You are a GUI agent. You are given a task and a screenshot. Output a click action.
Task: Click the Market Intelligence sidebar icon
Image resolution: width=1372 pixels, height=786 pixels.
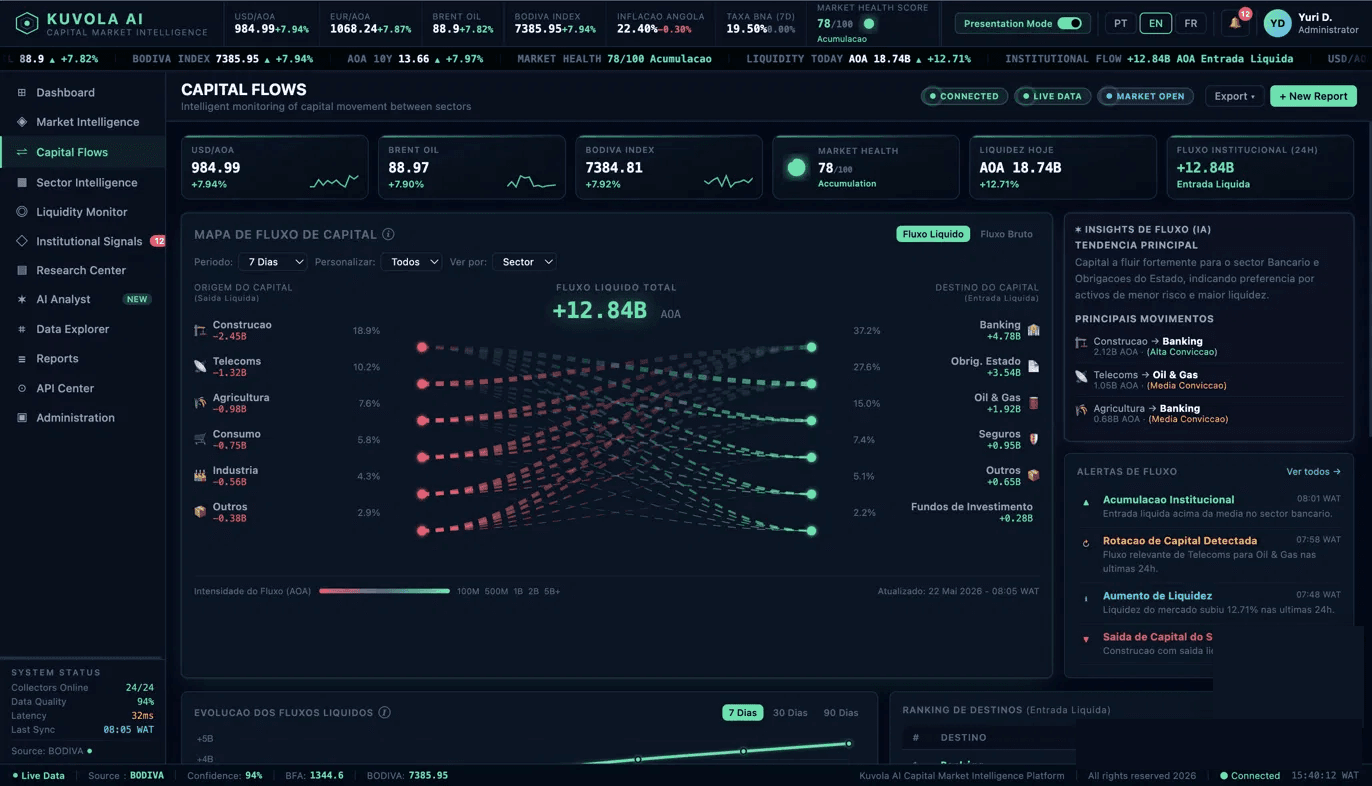click(22, 122)
